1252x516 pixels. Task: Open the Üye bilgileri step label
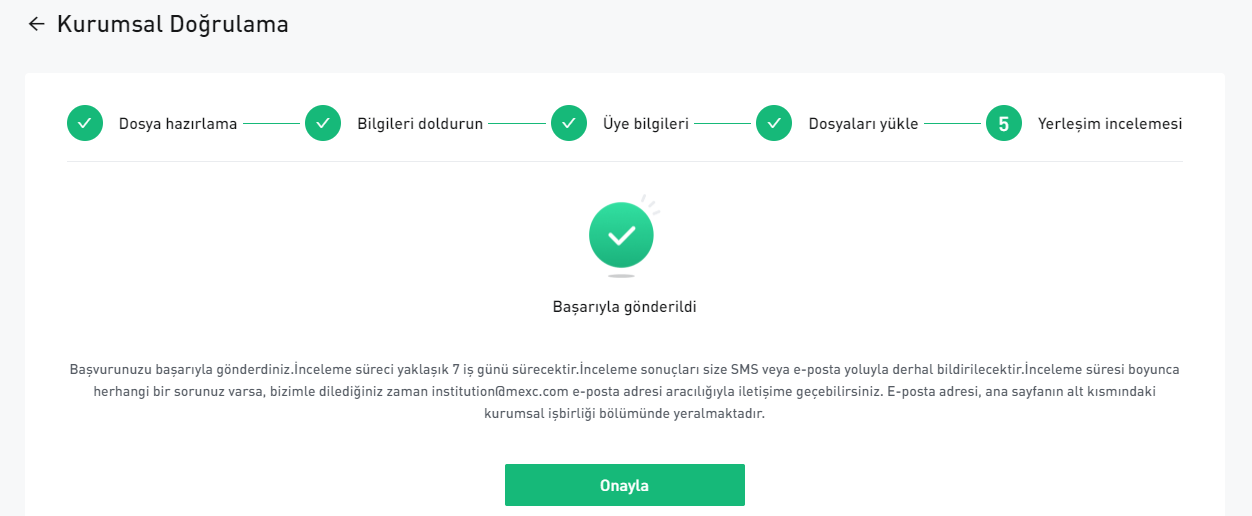646,124
